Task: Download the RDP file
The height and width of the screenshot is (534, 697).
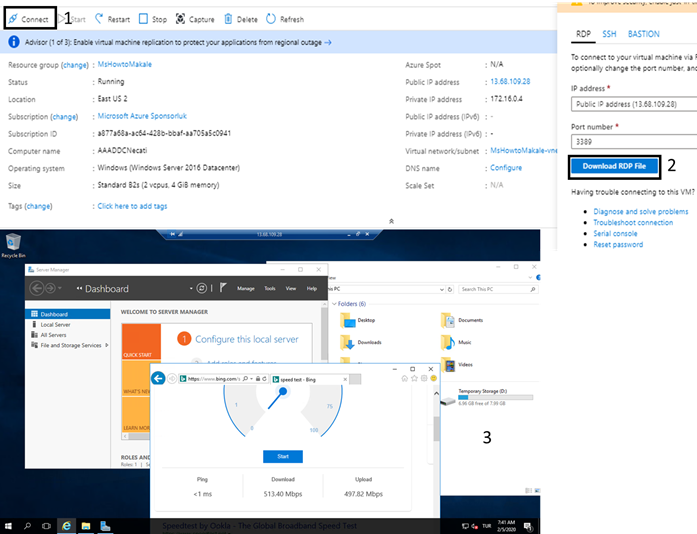Action: point(614,166)
